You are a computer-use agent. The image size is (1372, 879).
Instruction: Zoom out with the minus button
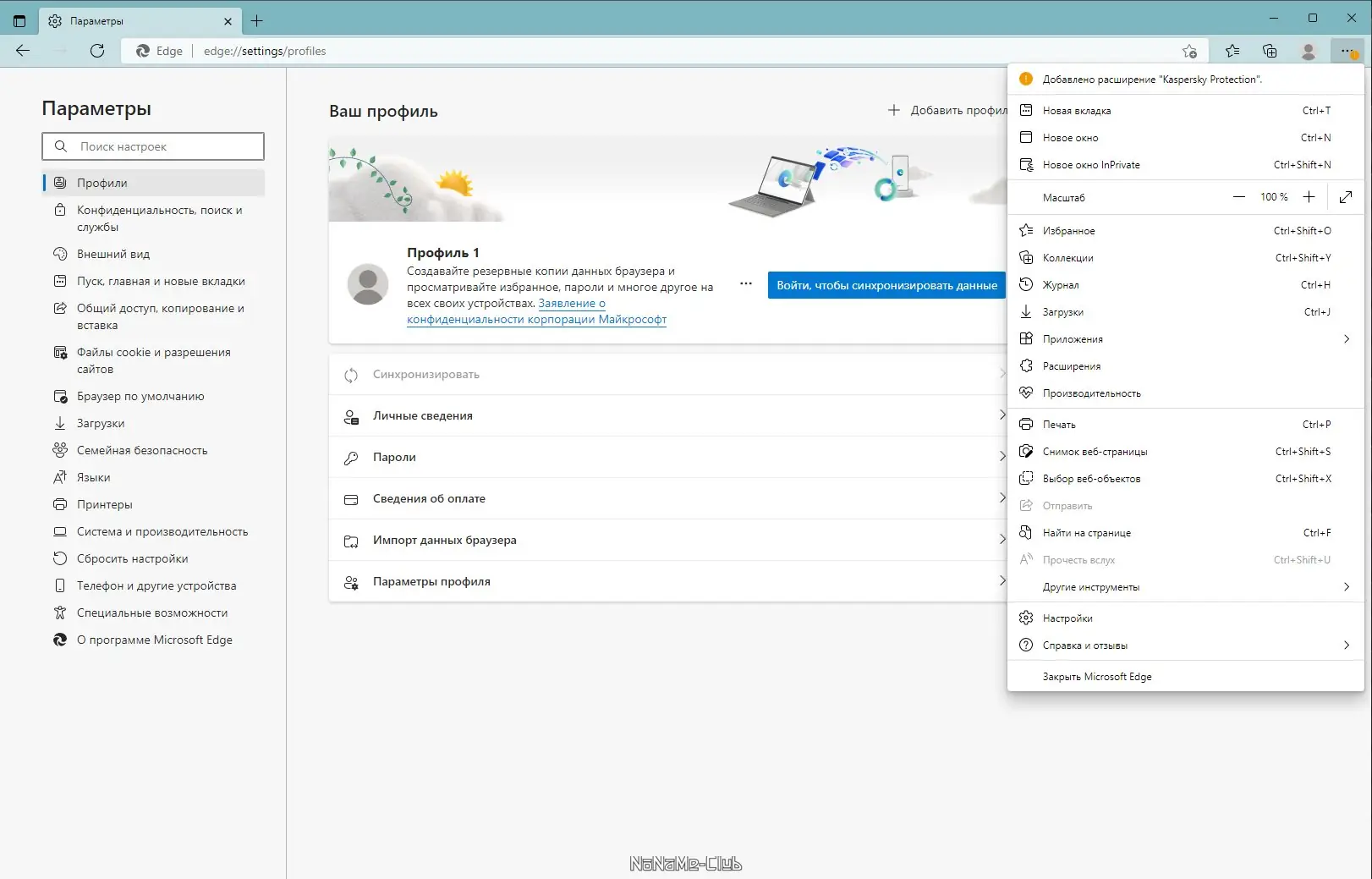1239,197
